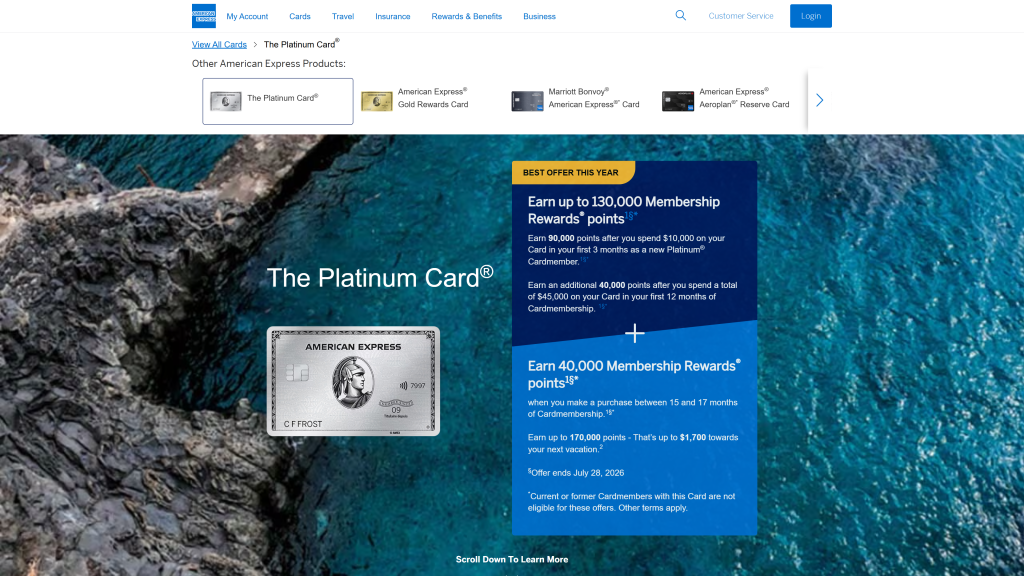Click the large Platinum Card image
1024x576 pixels.
coord(353,381)
